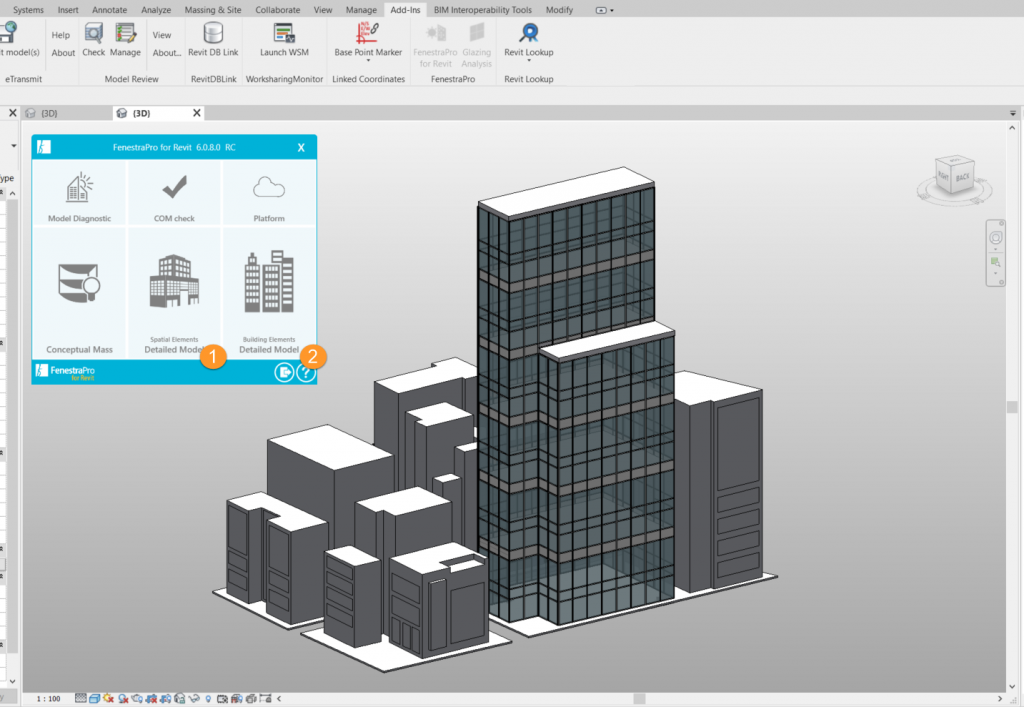This screenshot has width=1024, height=707.
Task: Click the Temporary View Properties icon
Action: [x=223, y=699]
